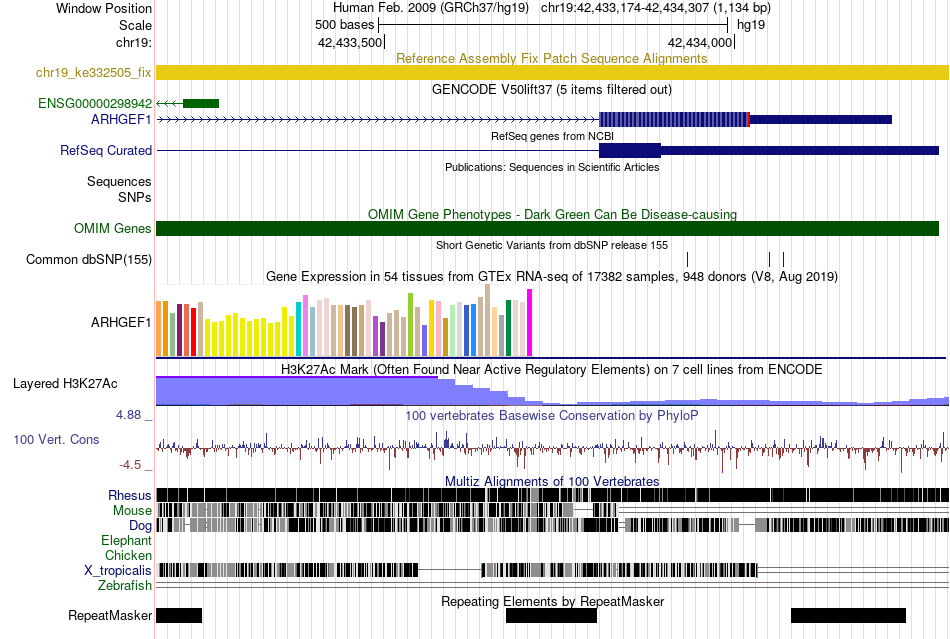Click the Chicken species label
This screenshot has height=639, width=950.
(128, 555)
